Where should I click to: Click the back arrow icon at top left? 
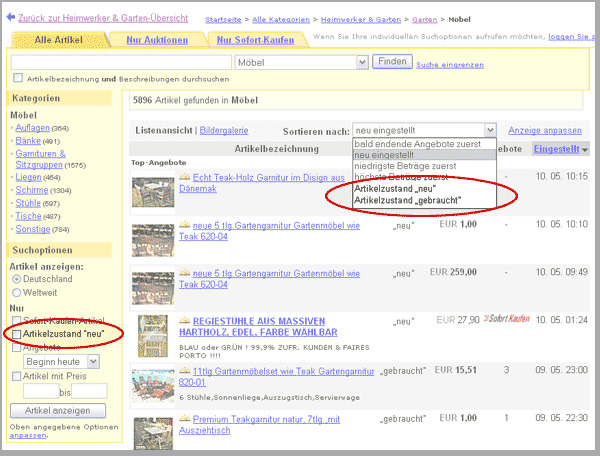pos(9,17)
